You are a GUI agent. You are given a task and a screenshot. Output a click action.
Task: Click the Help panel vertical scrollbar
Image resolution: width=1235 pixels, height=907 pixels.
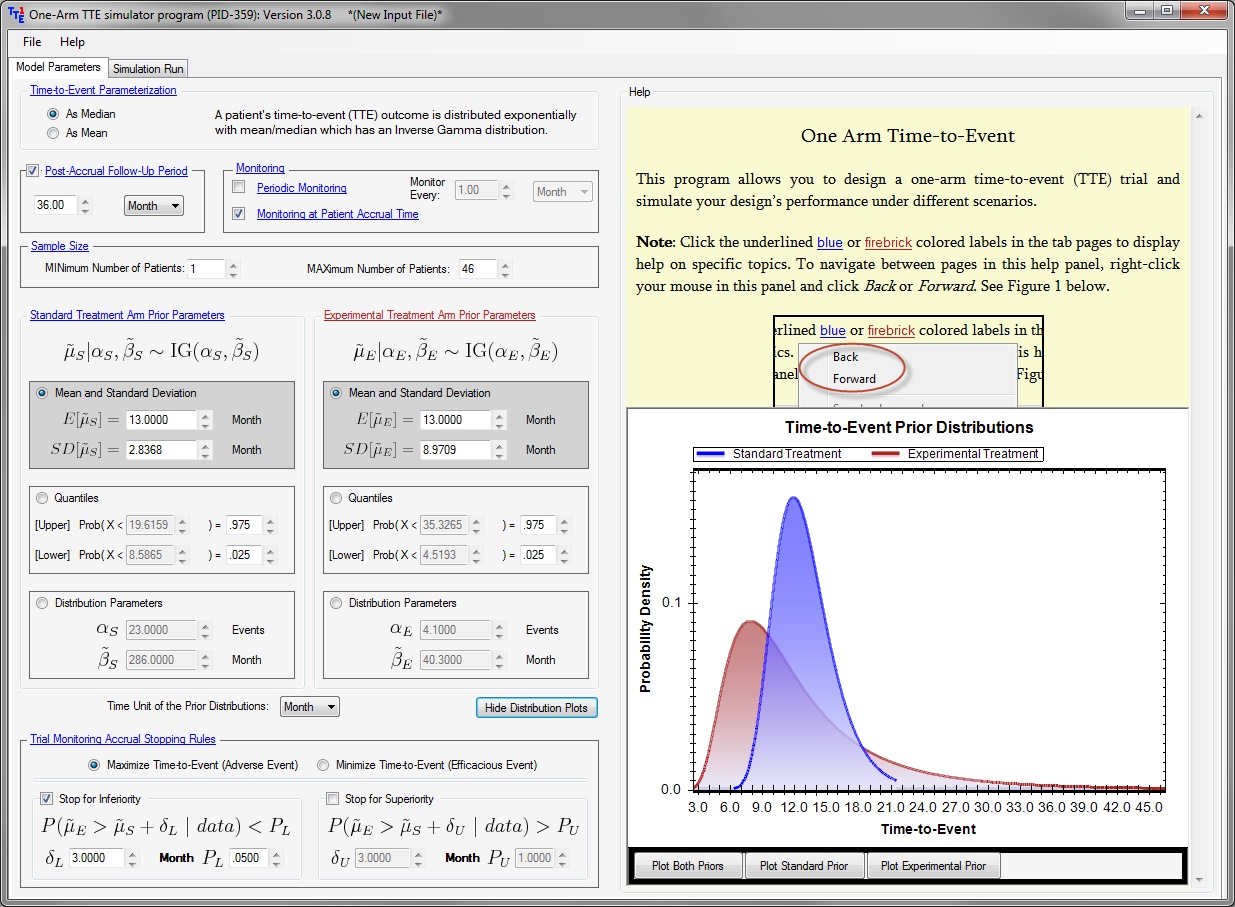(x=1199, y=400)
